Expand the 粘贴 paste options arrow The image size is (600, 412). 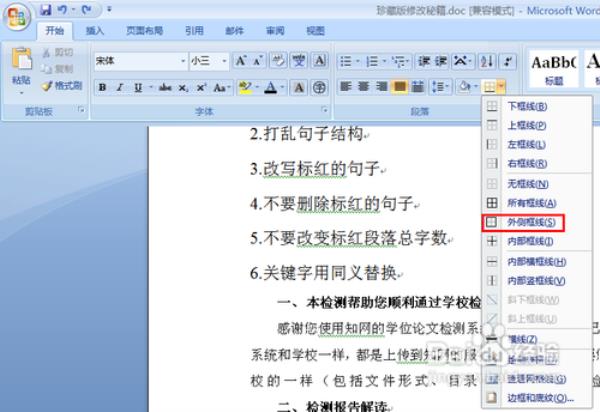(x=21, y=93)
